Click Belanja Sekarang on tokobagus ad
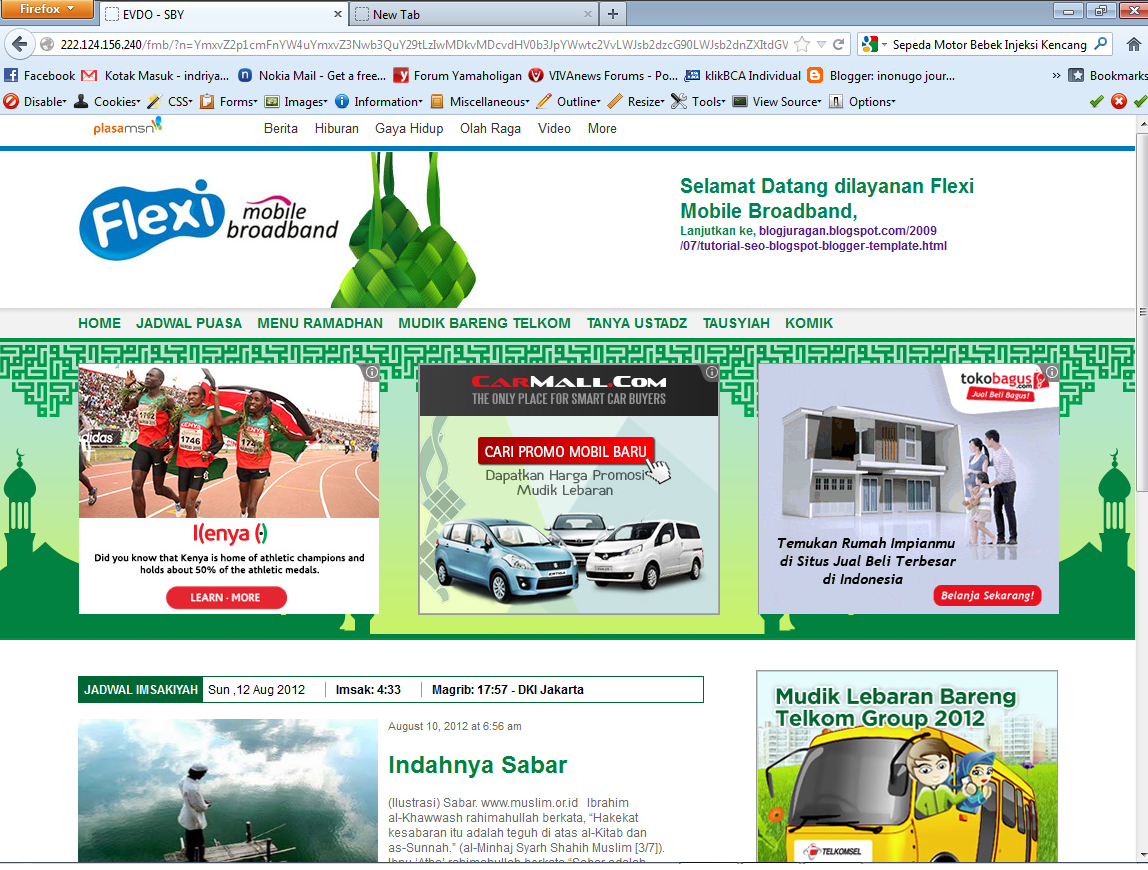1148x870 pixels. [987, 595]
